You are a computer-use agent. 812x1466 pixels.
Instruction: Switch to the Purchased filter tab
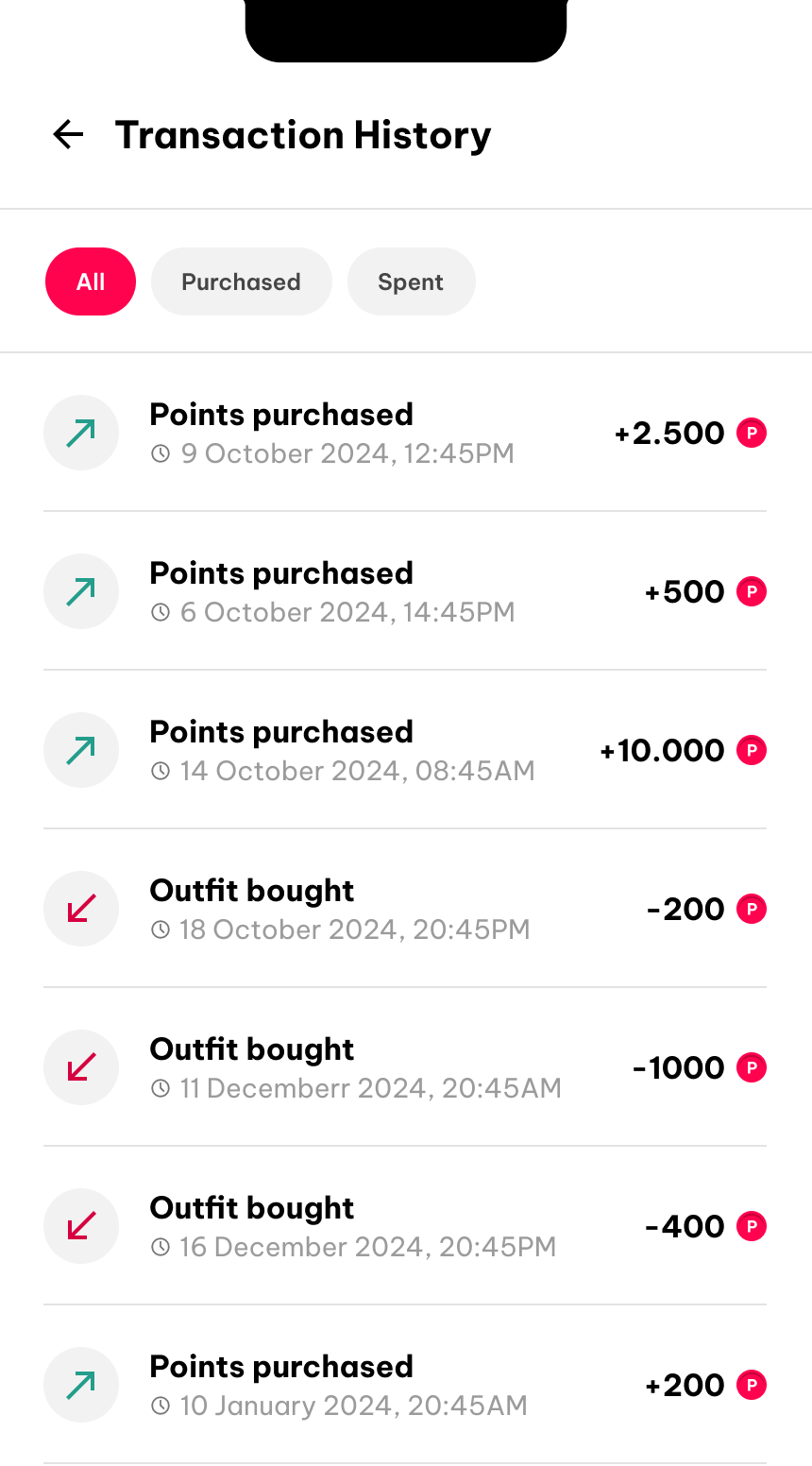pyautogui.click(x=241, y=281)
